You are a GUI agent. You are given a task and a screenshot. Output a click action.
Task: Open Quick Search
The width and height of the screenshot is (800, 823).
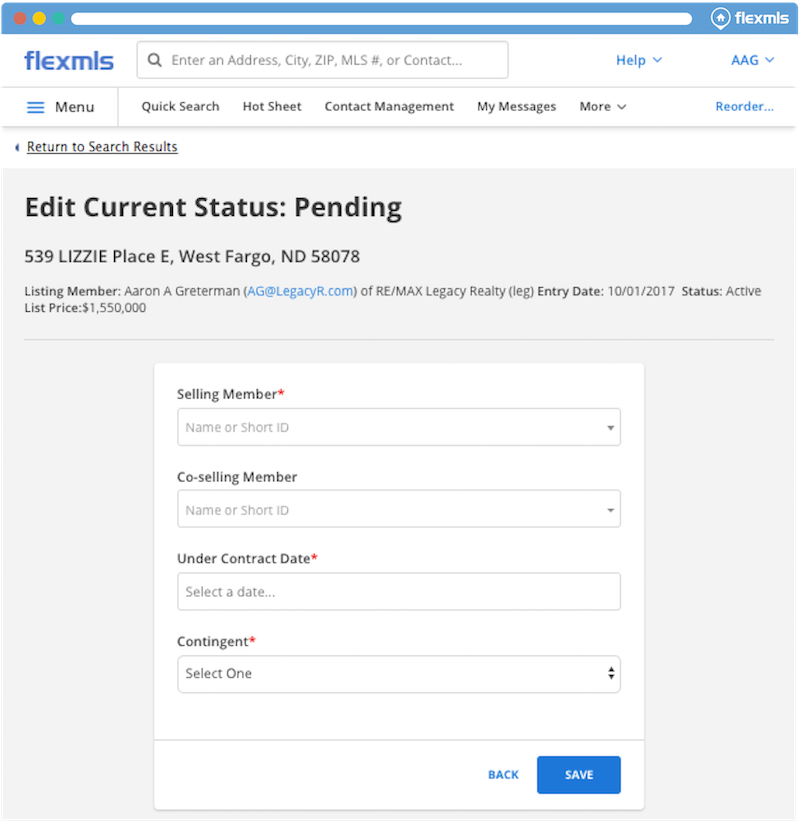(180, 107)
